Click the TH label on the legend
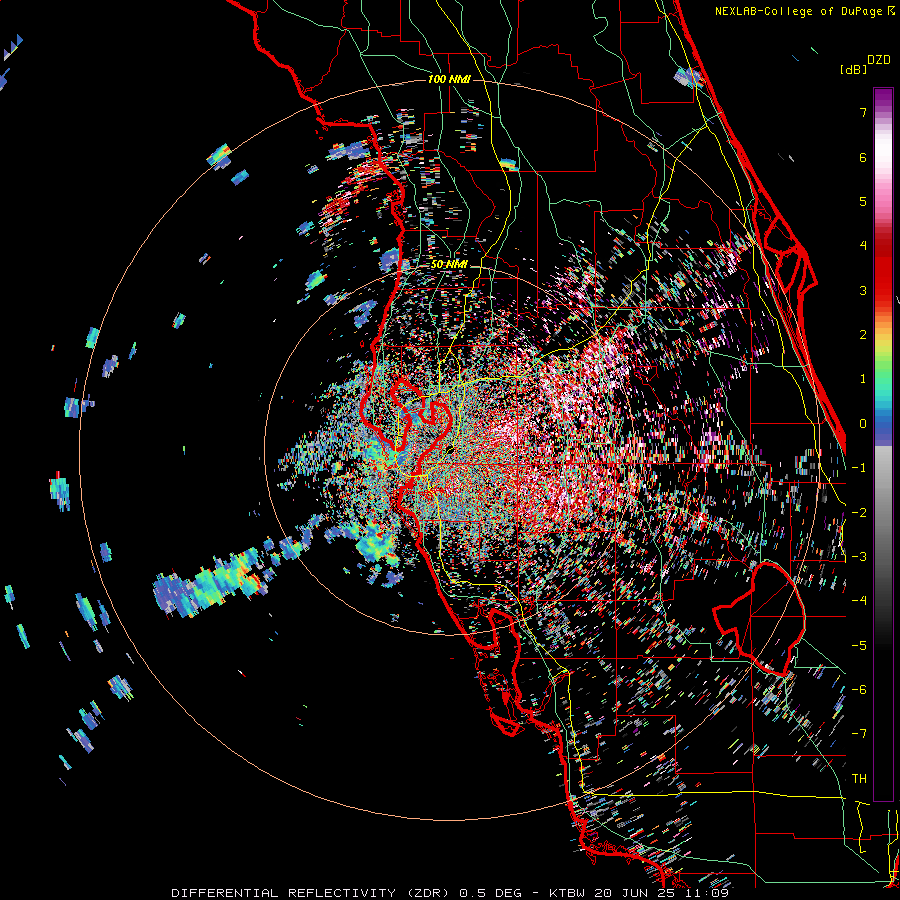The height and width of the screenshot is (900, 900). [x=859, y=779]
